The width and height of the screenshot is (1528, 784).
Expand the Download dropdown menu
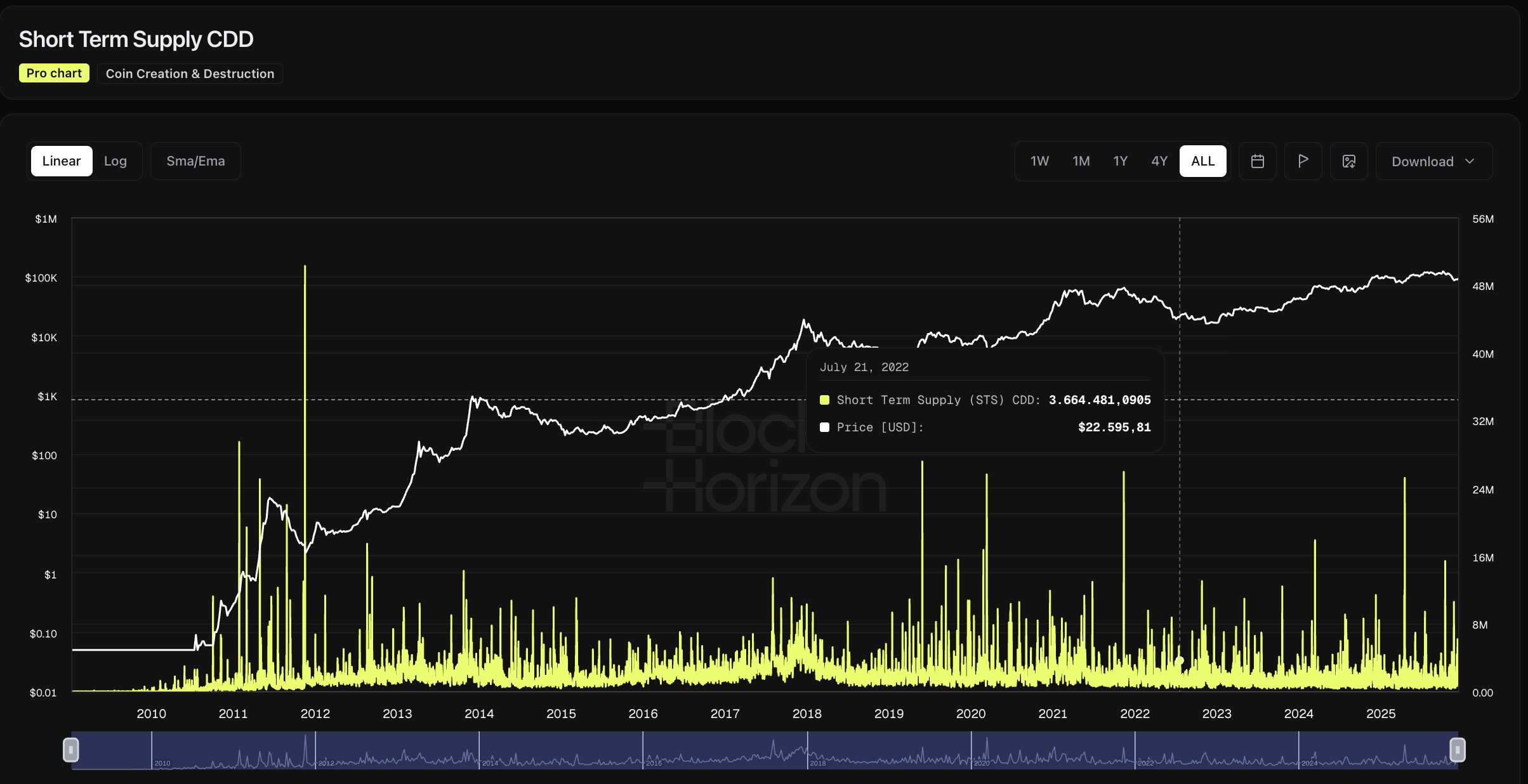click(x=1422, y=161)
